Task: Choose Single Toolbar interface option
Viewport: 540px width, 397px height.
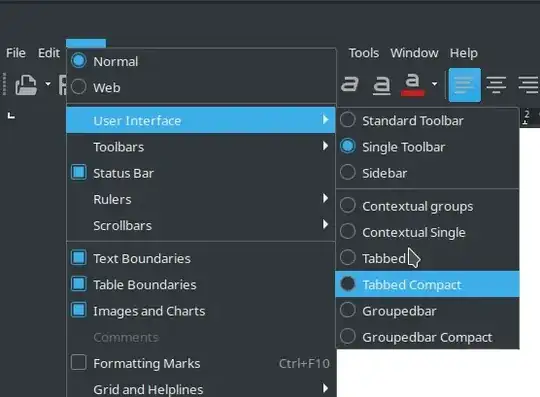Action: click(427, 147)
